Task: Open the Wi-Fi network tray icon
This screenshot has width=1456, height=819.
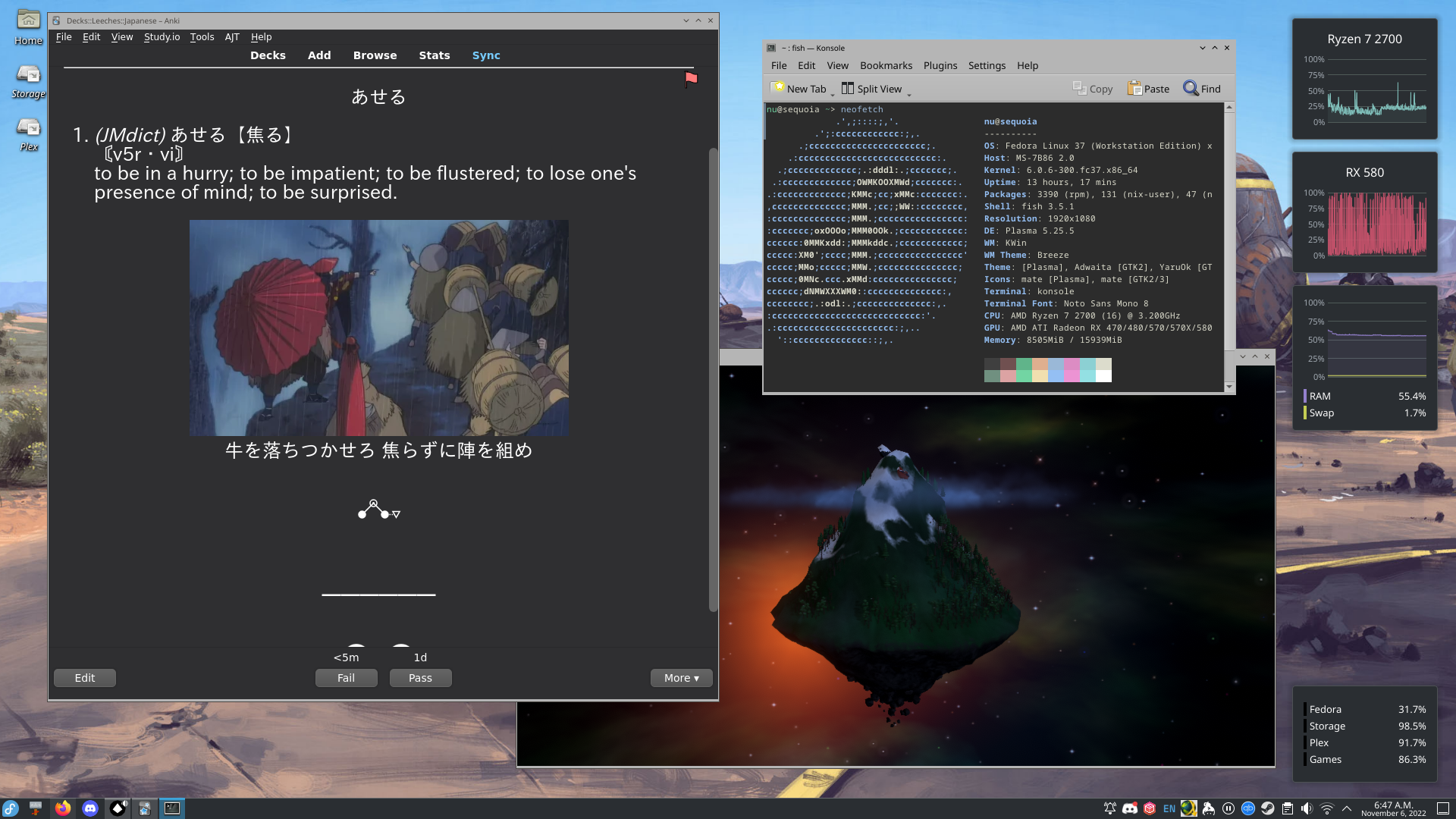Action: 1327,808
